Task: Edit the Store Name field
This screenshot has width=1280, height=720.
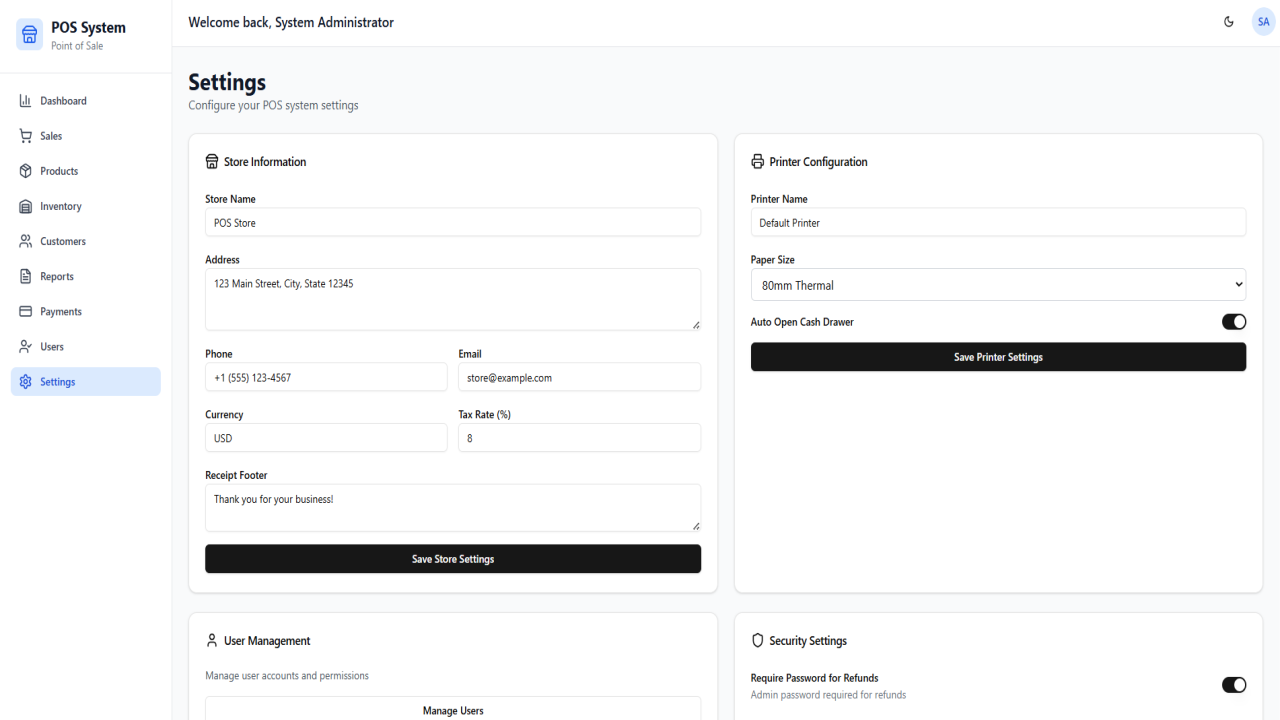Action: point(453,222)
